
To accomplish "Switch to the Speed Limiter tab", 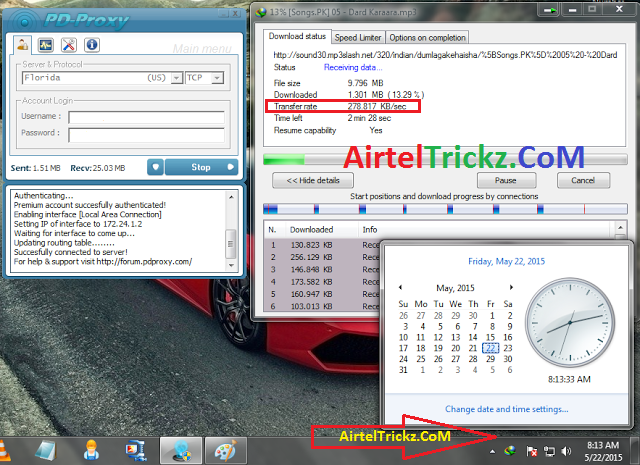I will 358,38.
